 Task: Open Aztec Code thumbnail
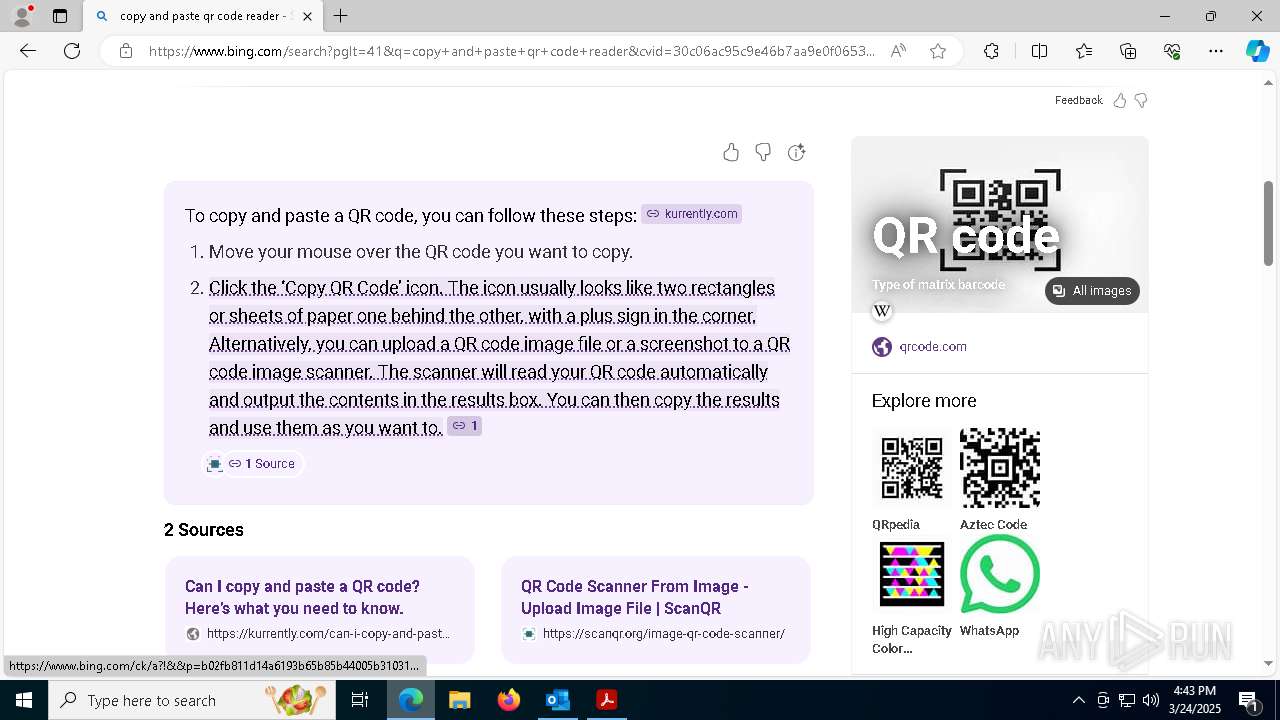[x=1000, y=468]
